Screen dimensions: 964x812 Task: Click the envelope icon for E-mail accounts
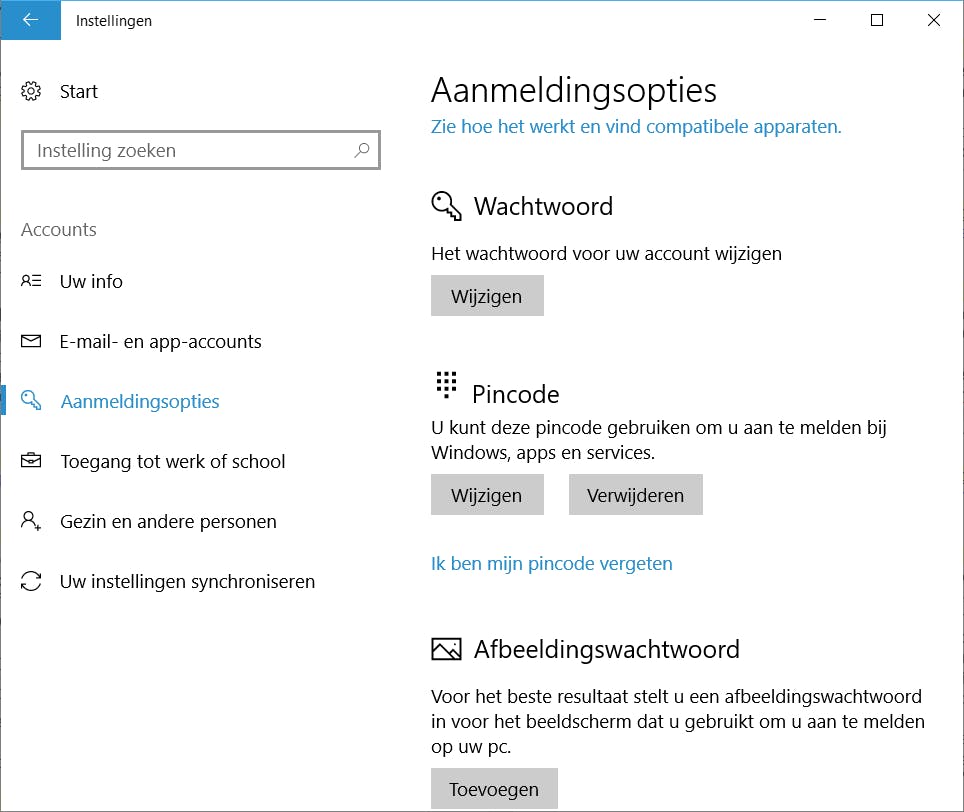pyautogui.click(x=31, y=341)
